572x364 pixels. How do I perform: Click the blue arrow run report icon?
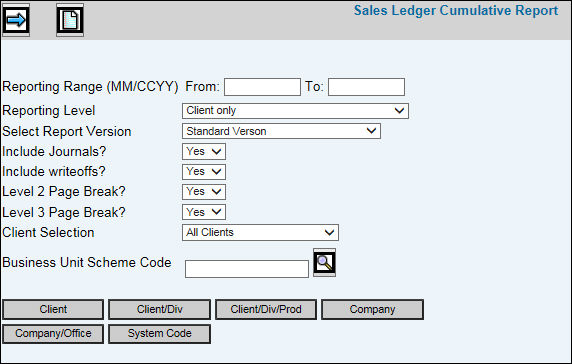[16, 20]
